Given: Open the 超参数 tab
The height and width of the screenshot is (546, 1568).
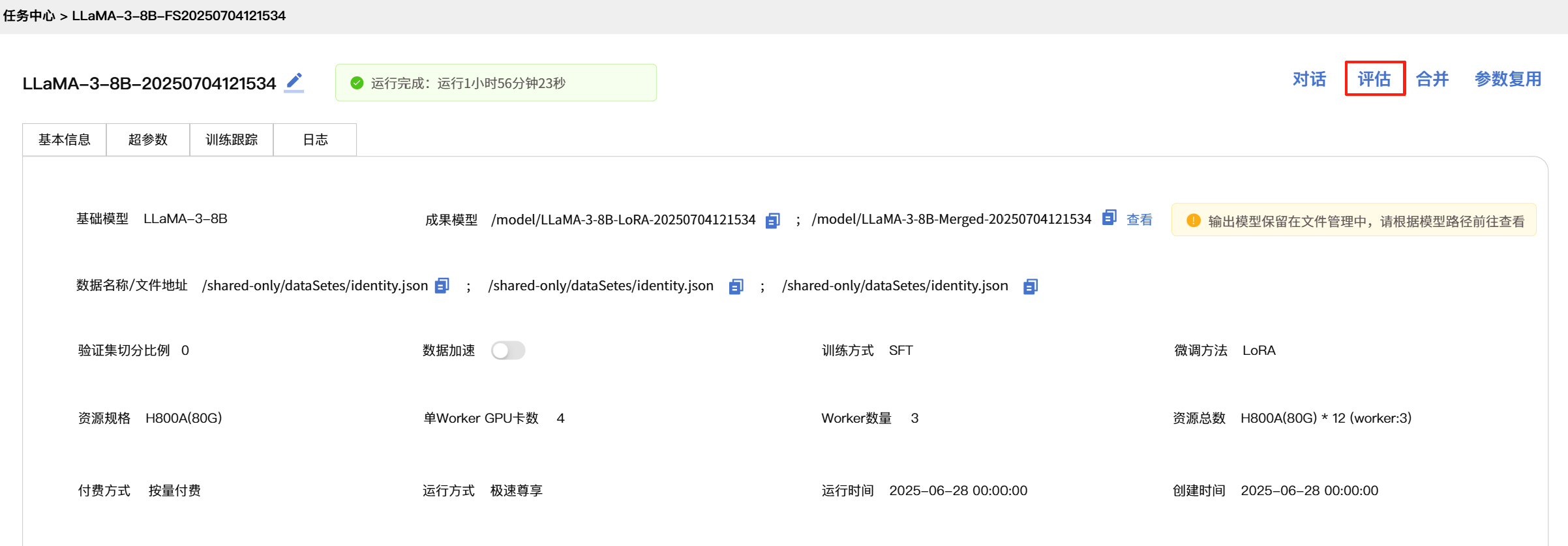Looking at the screenshot, I should tap(148, 140).
